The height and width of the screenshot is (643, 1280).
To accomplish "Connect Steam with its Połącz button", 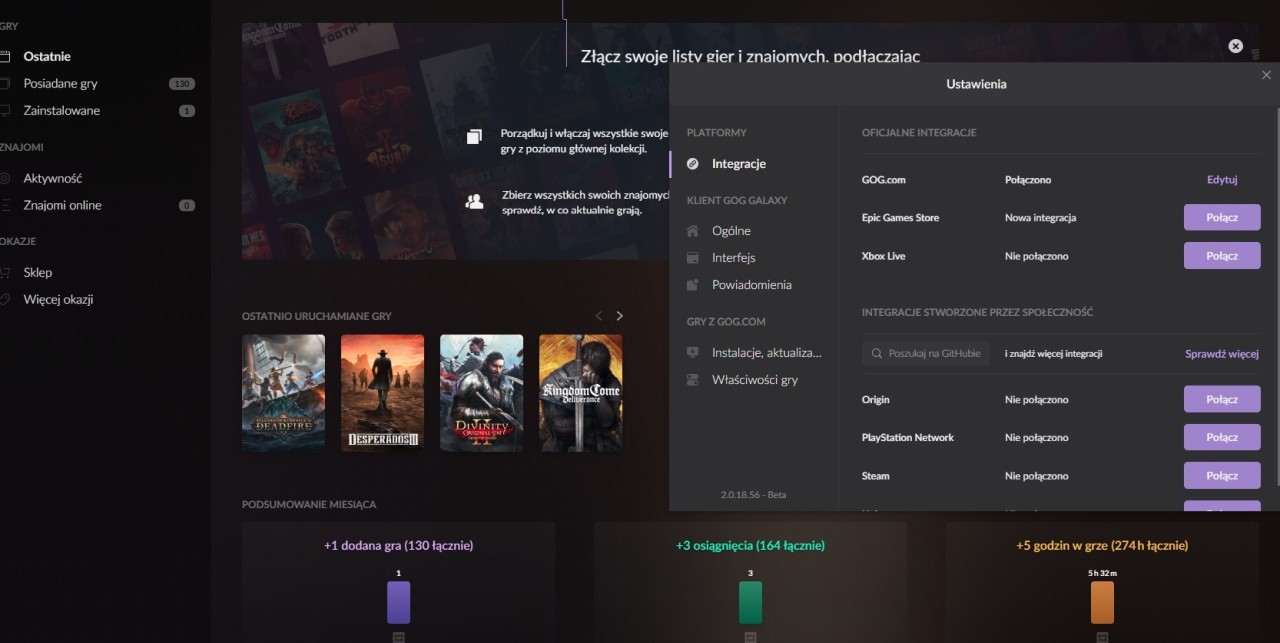I will click(1221, 475).
